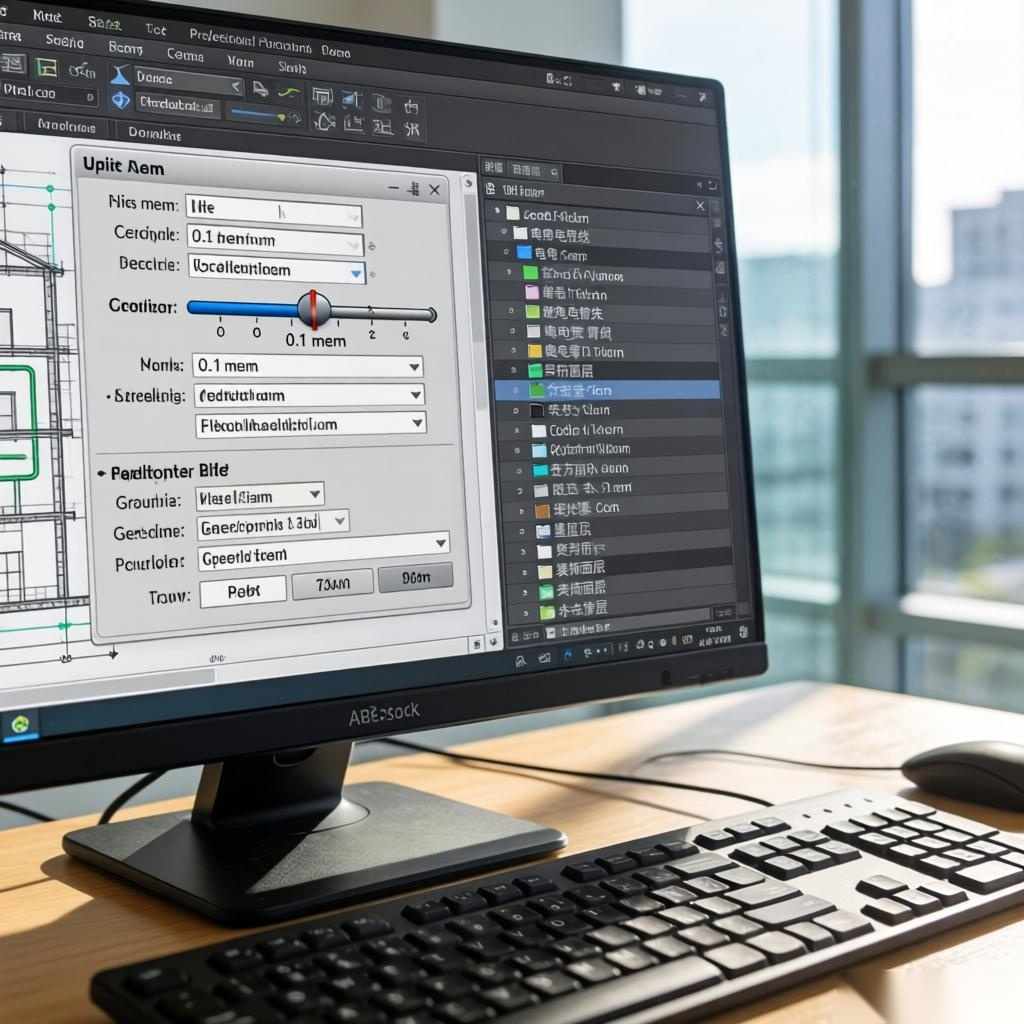Click the return arrow icon in the layer panel header

[x=712, y=185]
